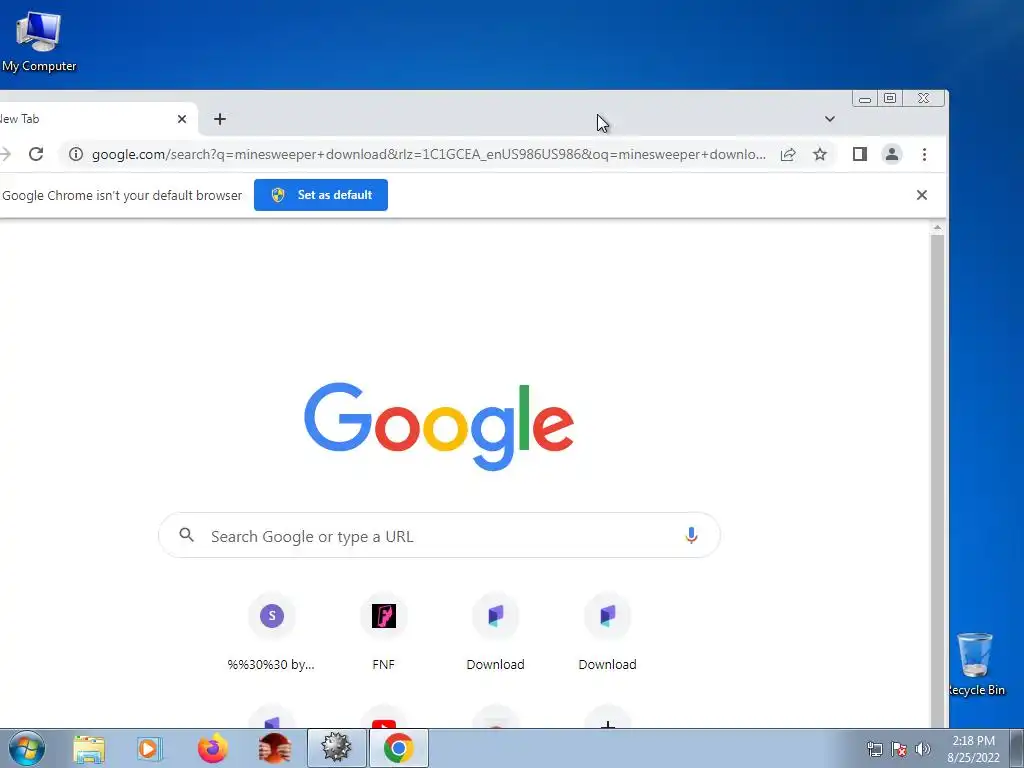Reload the page with the refresh icon

[x=36, y=154]
